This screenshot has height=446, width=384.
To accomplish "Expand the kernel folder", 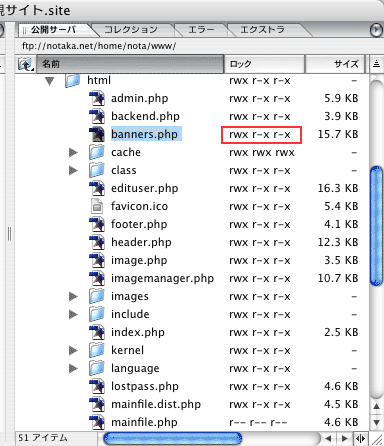I will [73, 351].
